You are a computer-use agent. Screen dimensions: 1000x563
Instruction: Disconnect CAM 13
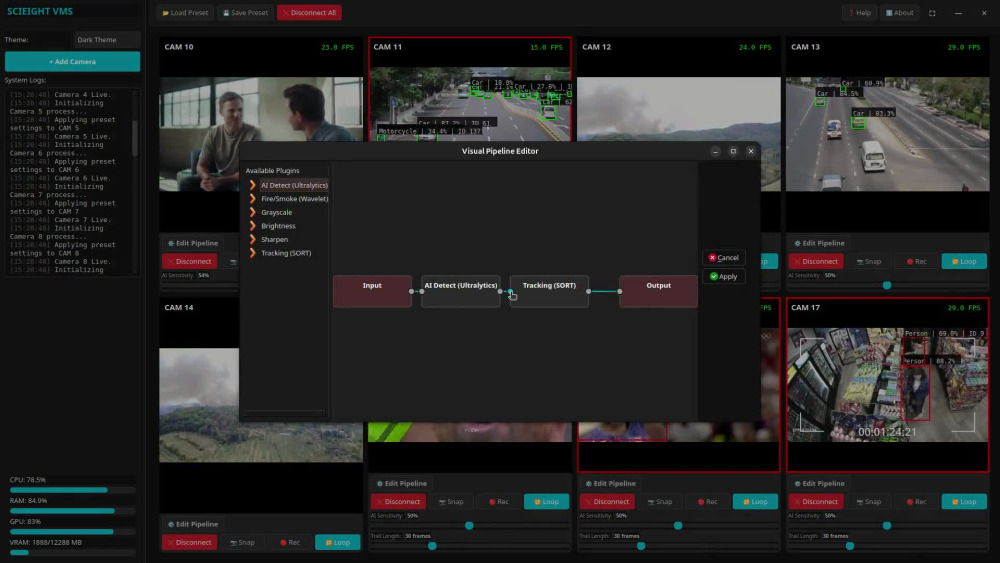click(x=816, y=261)
